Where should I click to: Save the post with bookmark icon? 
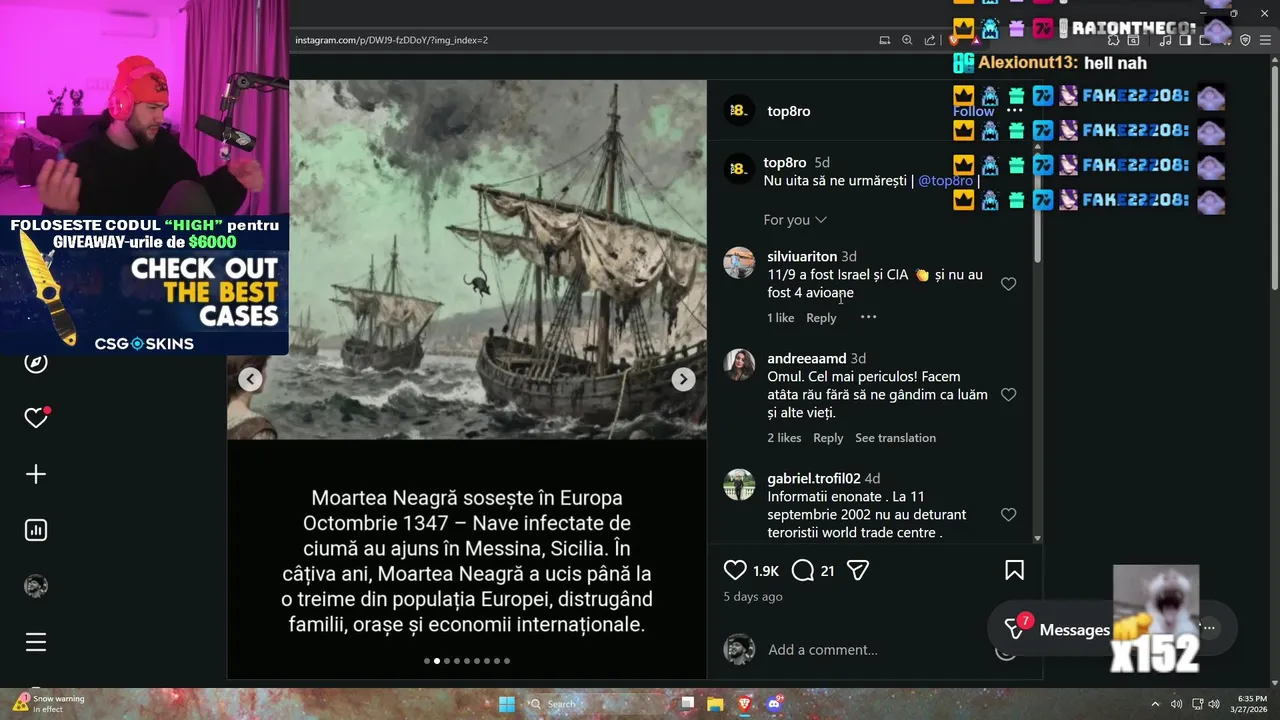(1014, 570)
